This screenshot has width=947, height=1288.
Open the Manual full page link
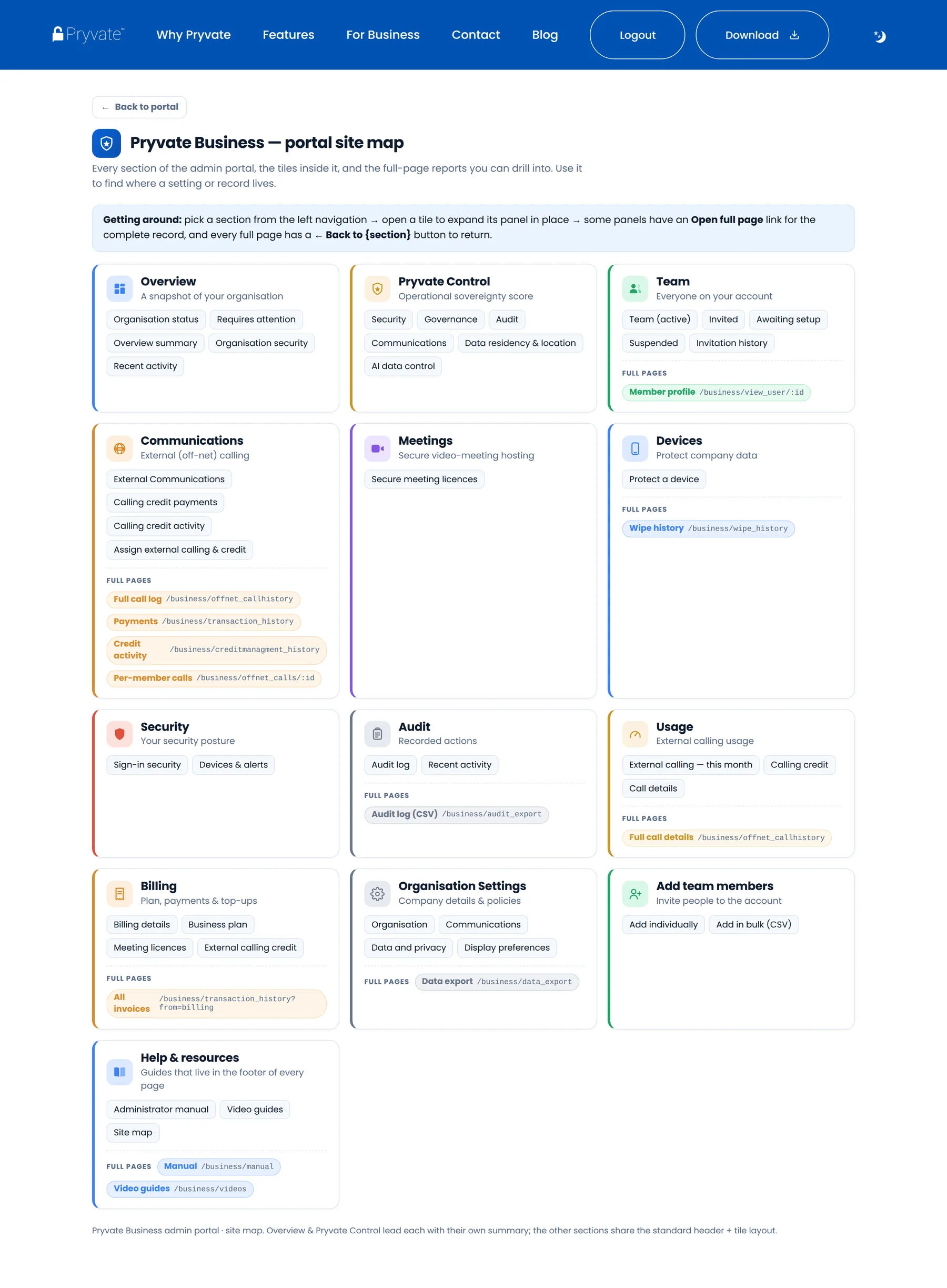(x=219, y=1166)
